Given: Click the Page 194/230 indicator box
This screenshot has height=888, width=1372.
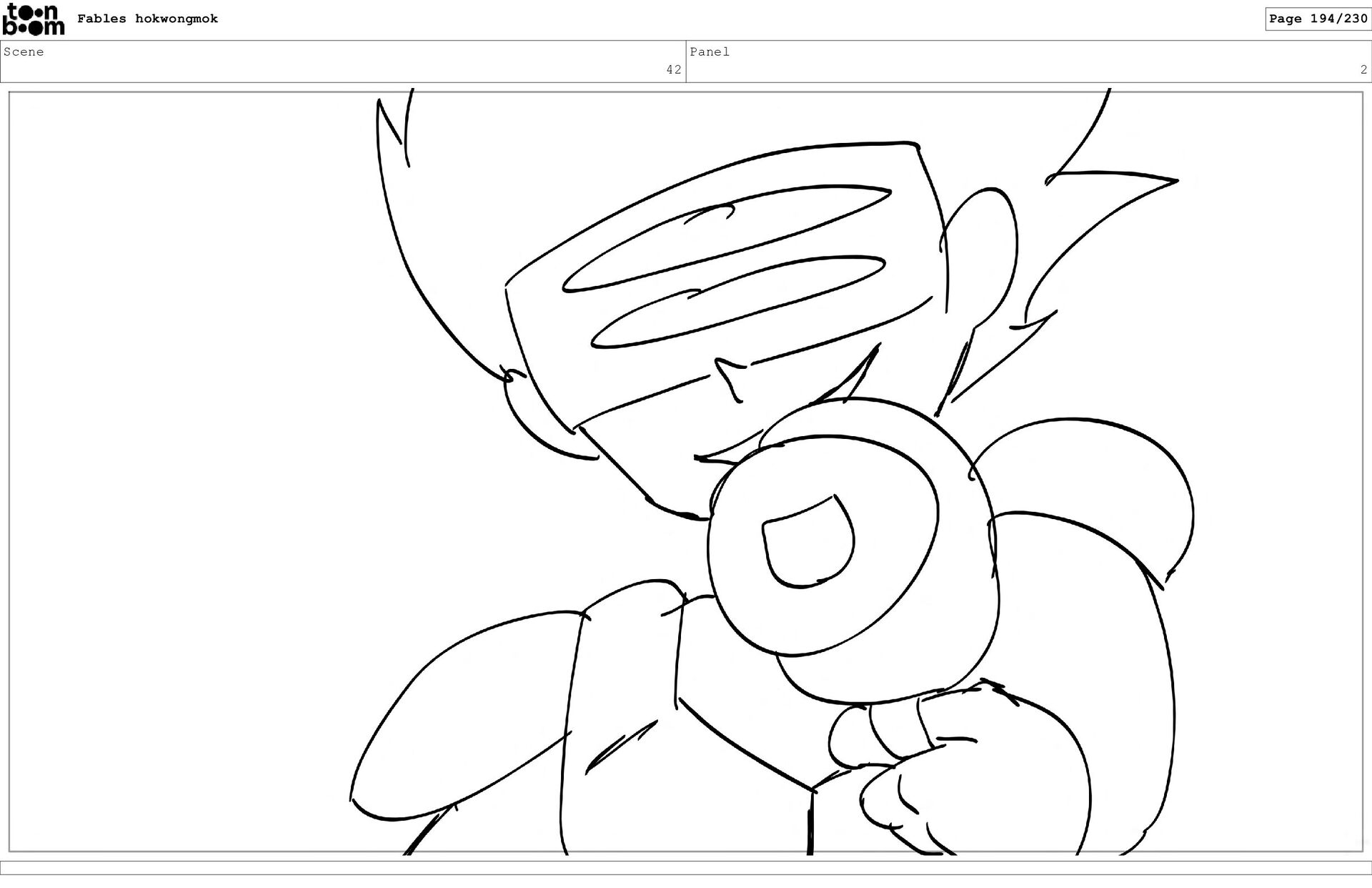Looking at the screenshot, I should coord(1318,19).
